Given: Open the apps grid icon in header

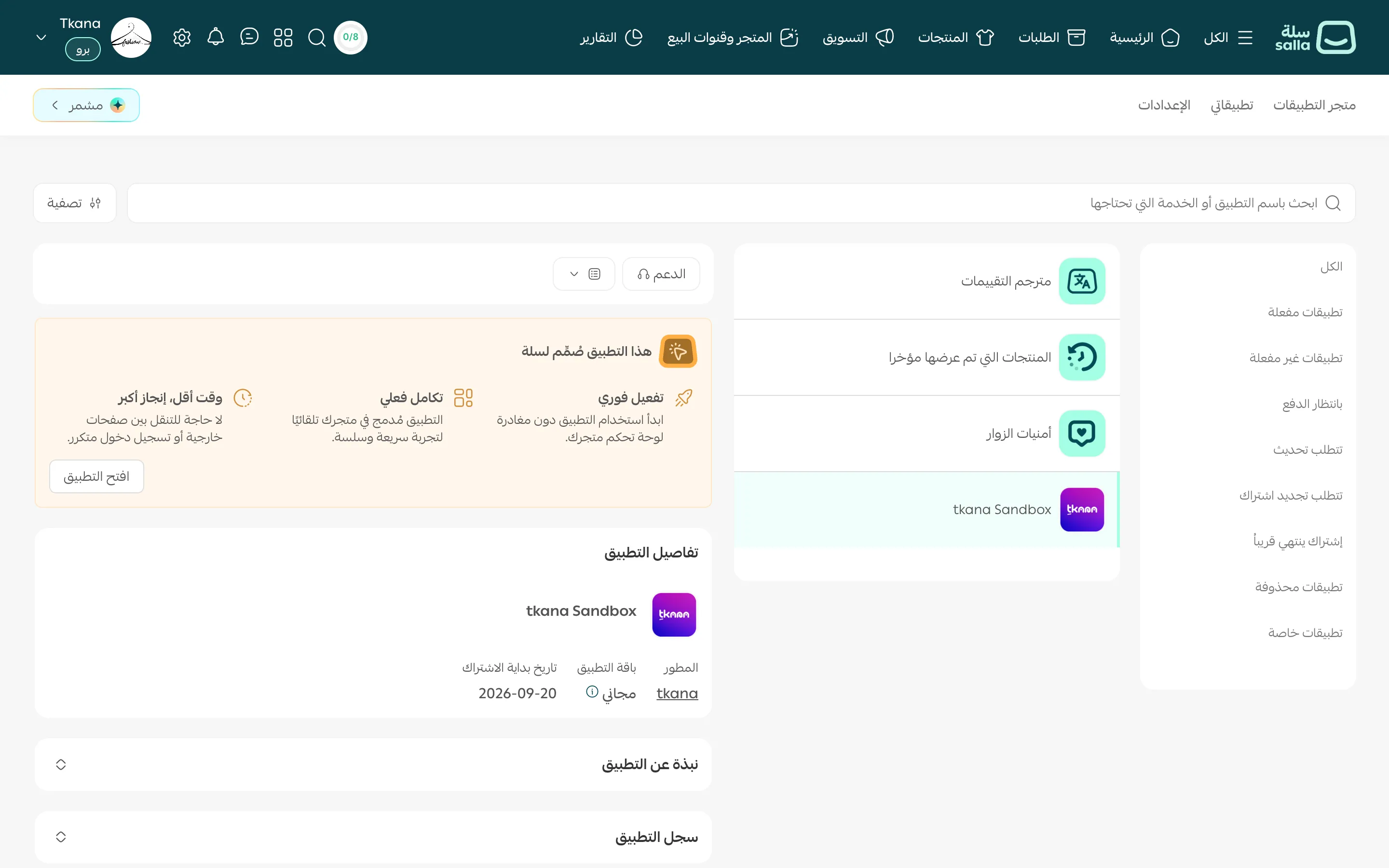Looking at the screenshot, I should [283, 37].
